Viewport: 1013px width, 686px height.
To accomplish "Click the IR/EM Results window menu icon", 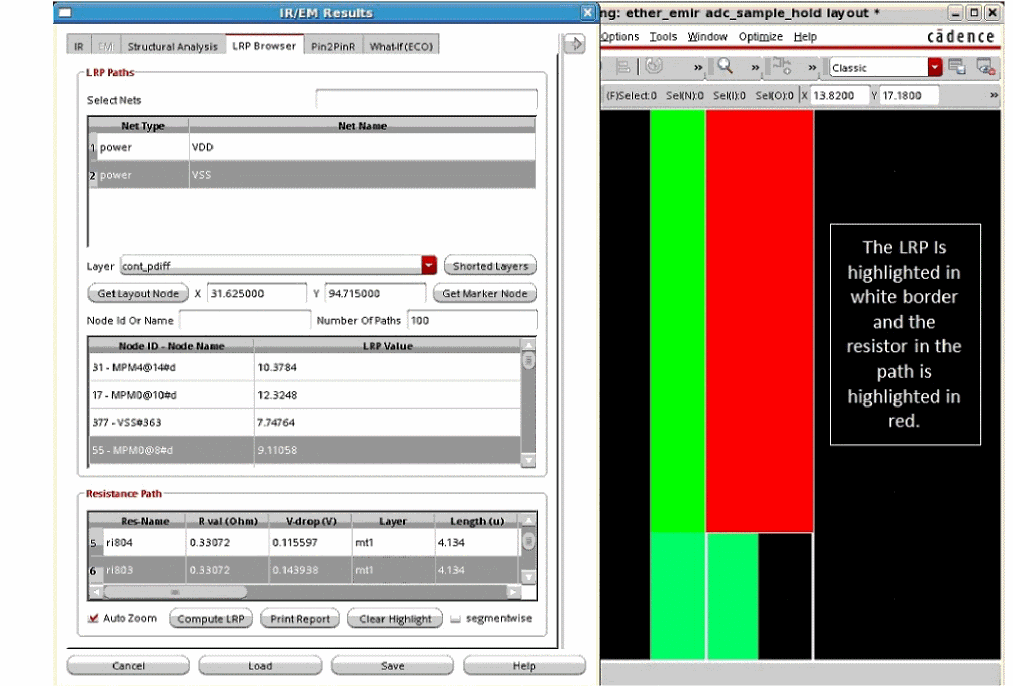I will pyautogui.click(x=65, y=13).
